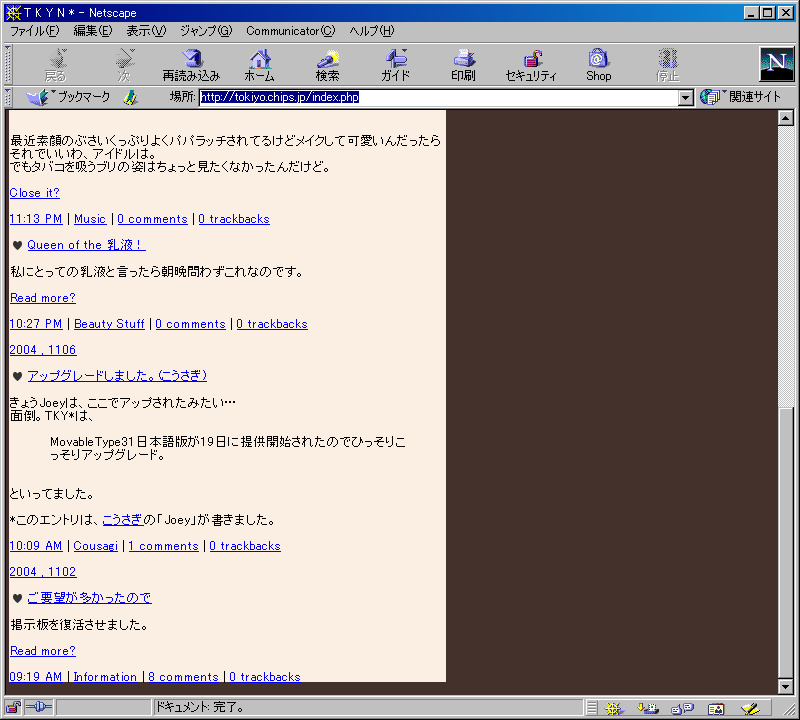Open the 表示(V) menu
800x720 pixels.
tap(146, 31)
